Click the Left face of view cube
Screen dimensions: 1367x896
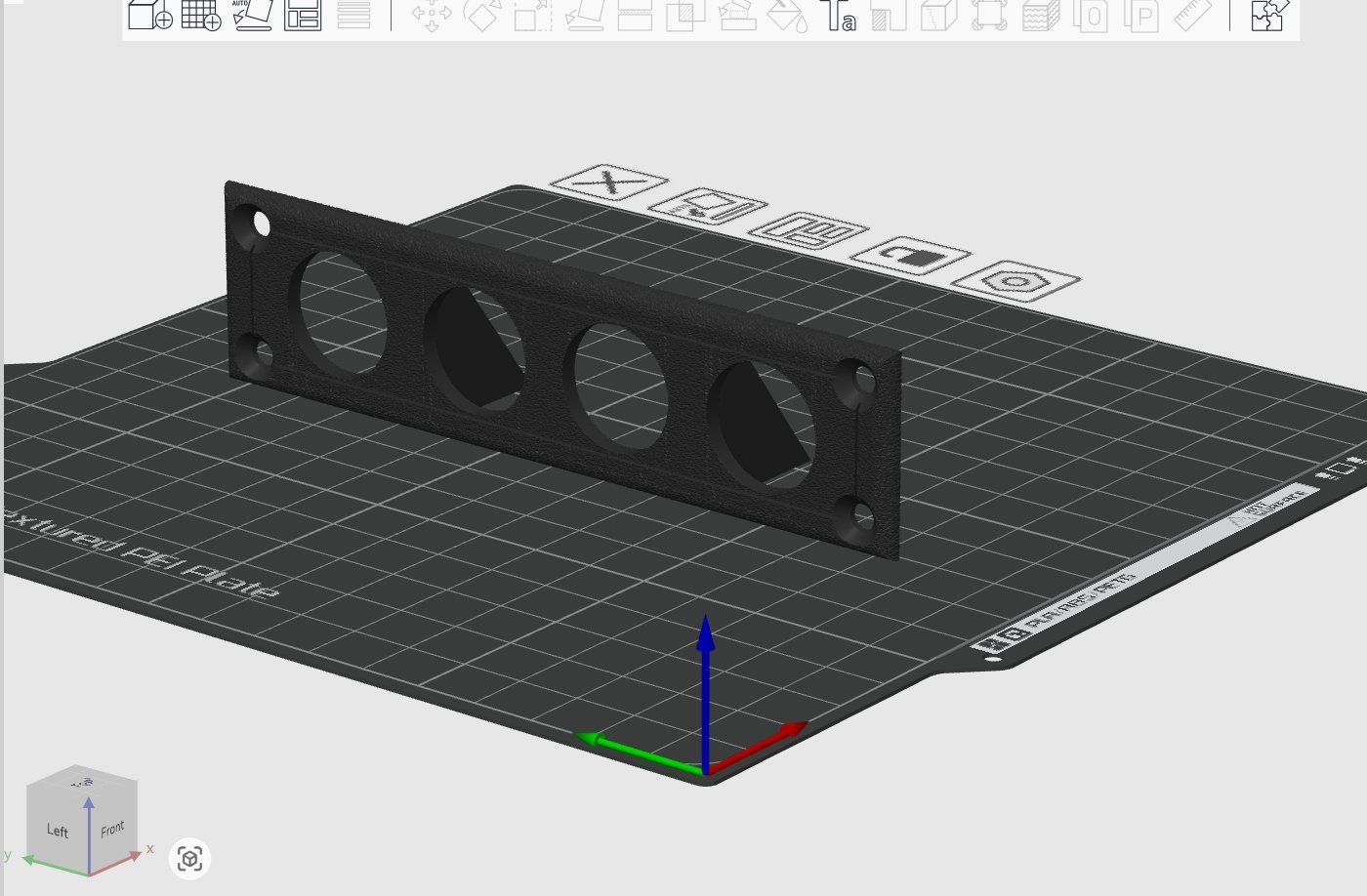pyautogui.click(x=58, y=831)
